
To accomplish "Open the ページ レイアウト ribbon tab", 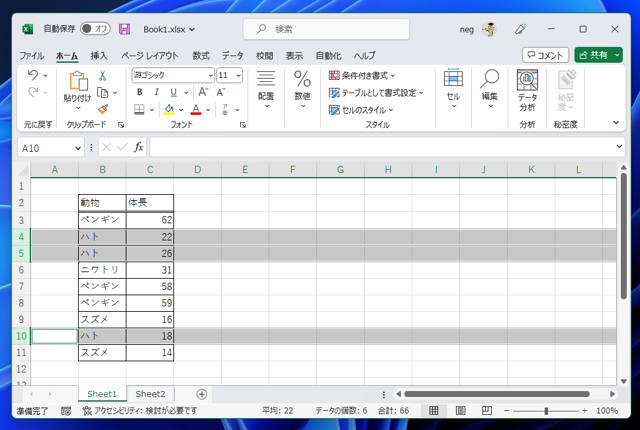I will point(150,55).
